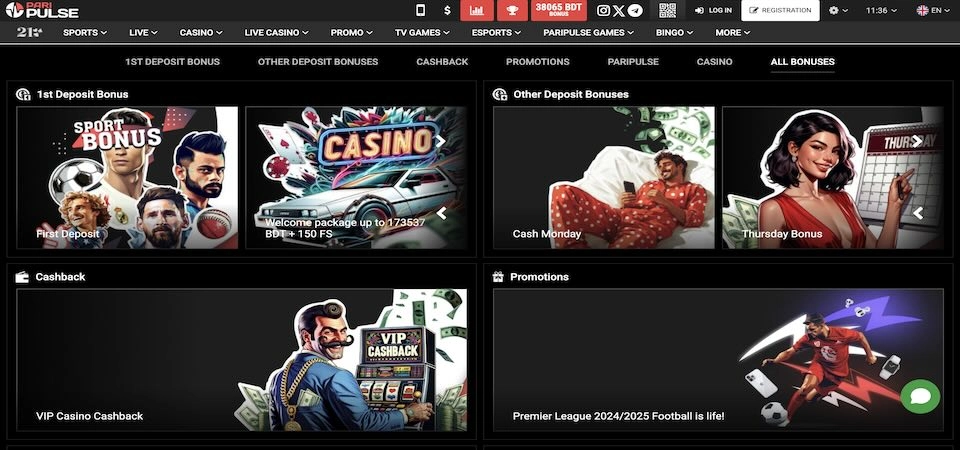
Task: Open the Telegram social icon
Action: tap(636, 10)
